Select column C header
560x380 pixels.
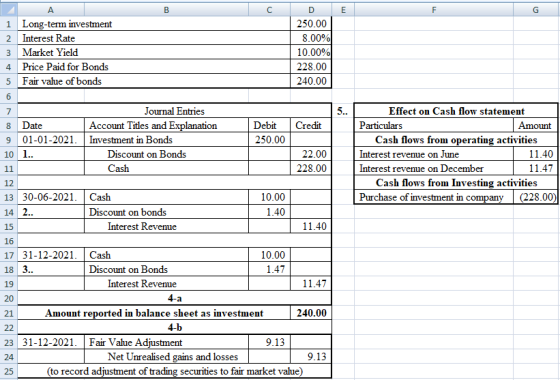tap(269, 10)
